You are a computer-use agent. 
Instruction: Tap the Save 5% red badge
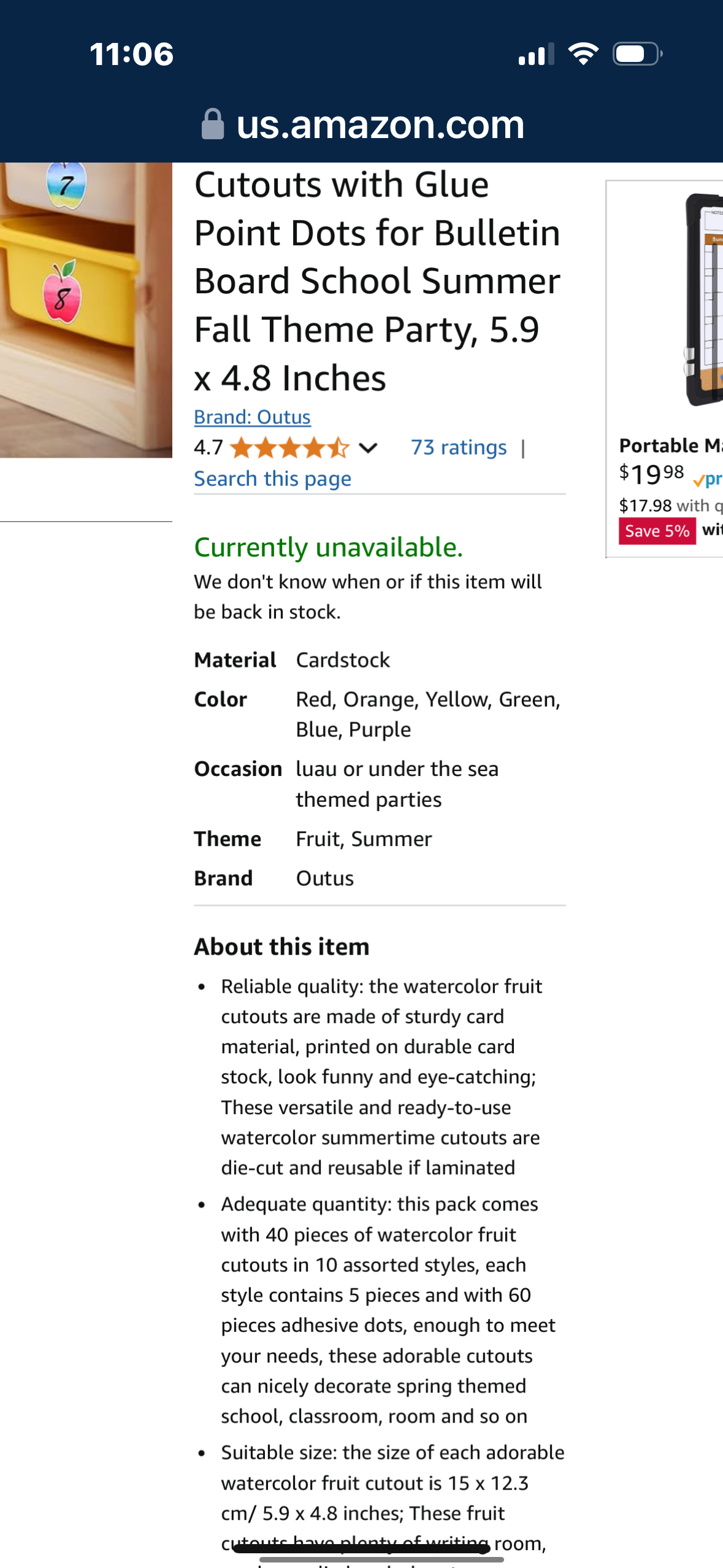657,531
